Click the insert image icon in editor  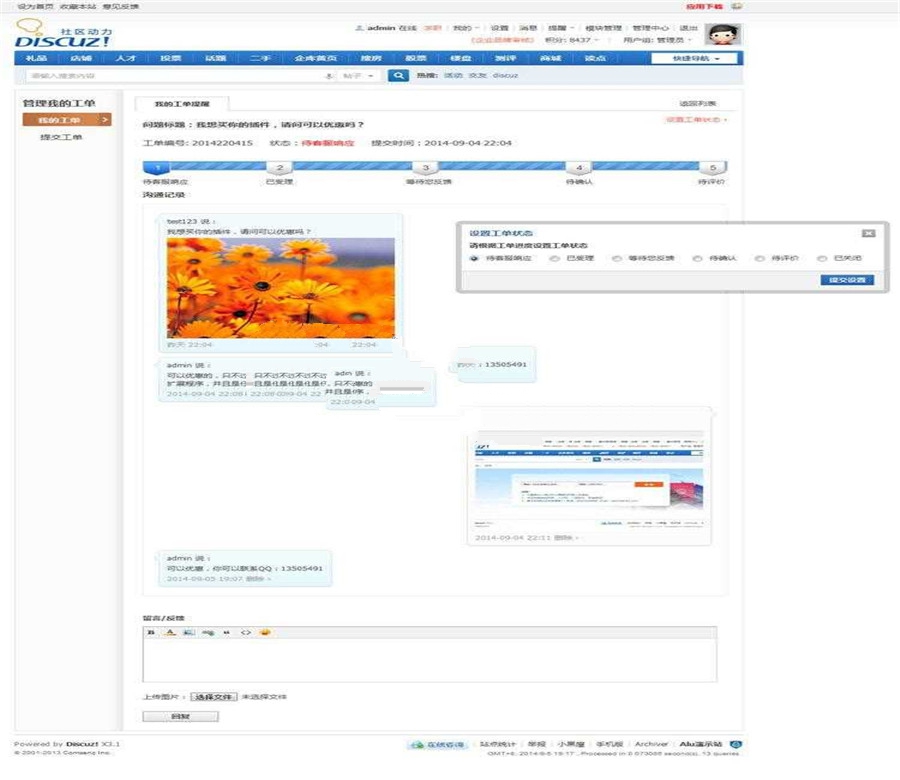[x=189, y=632]
